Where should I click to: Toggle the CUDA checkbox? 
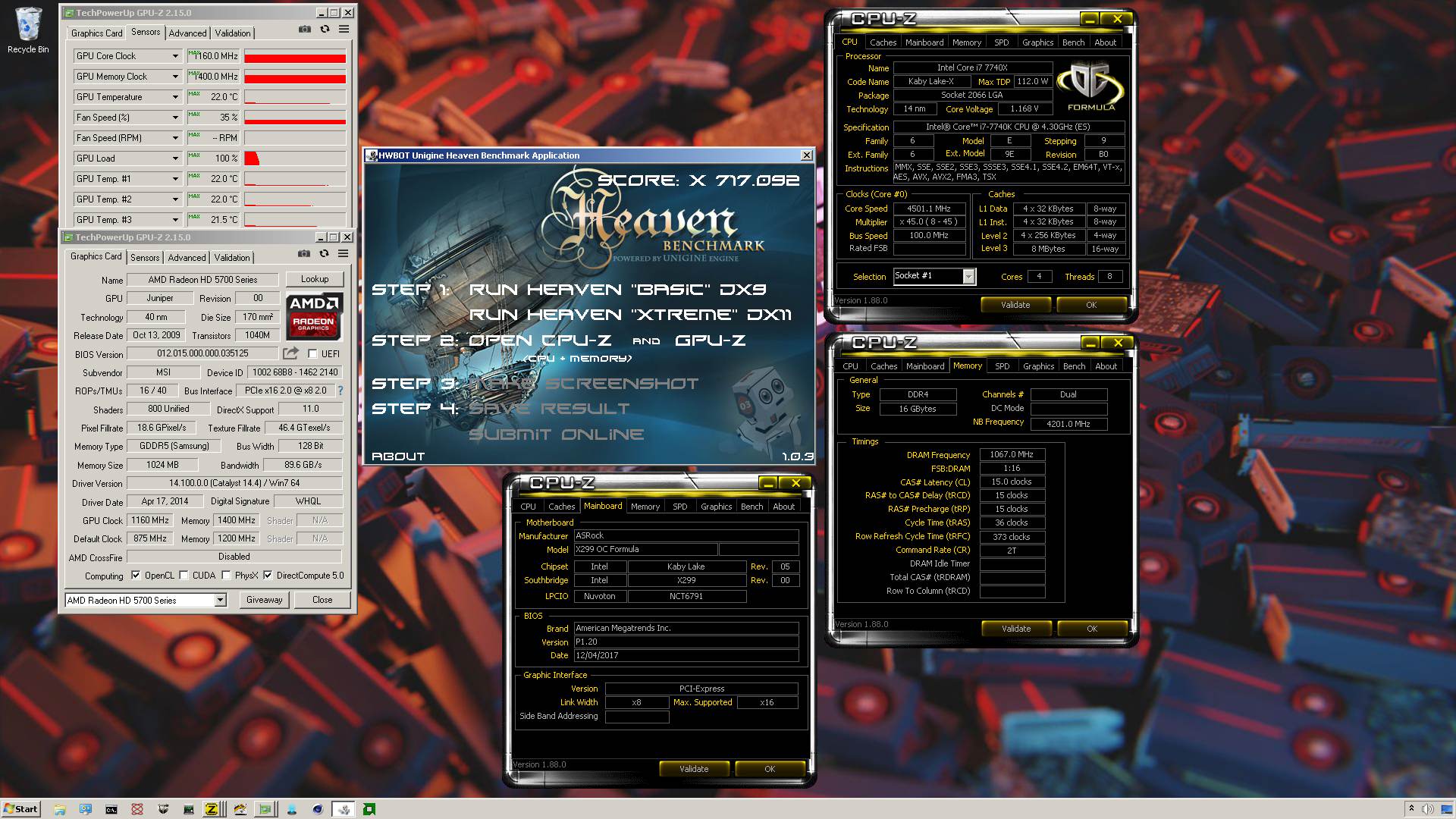click(184, 576)
